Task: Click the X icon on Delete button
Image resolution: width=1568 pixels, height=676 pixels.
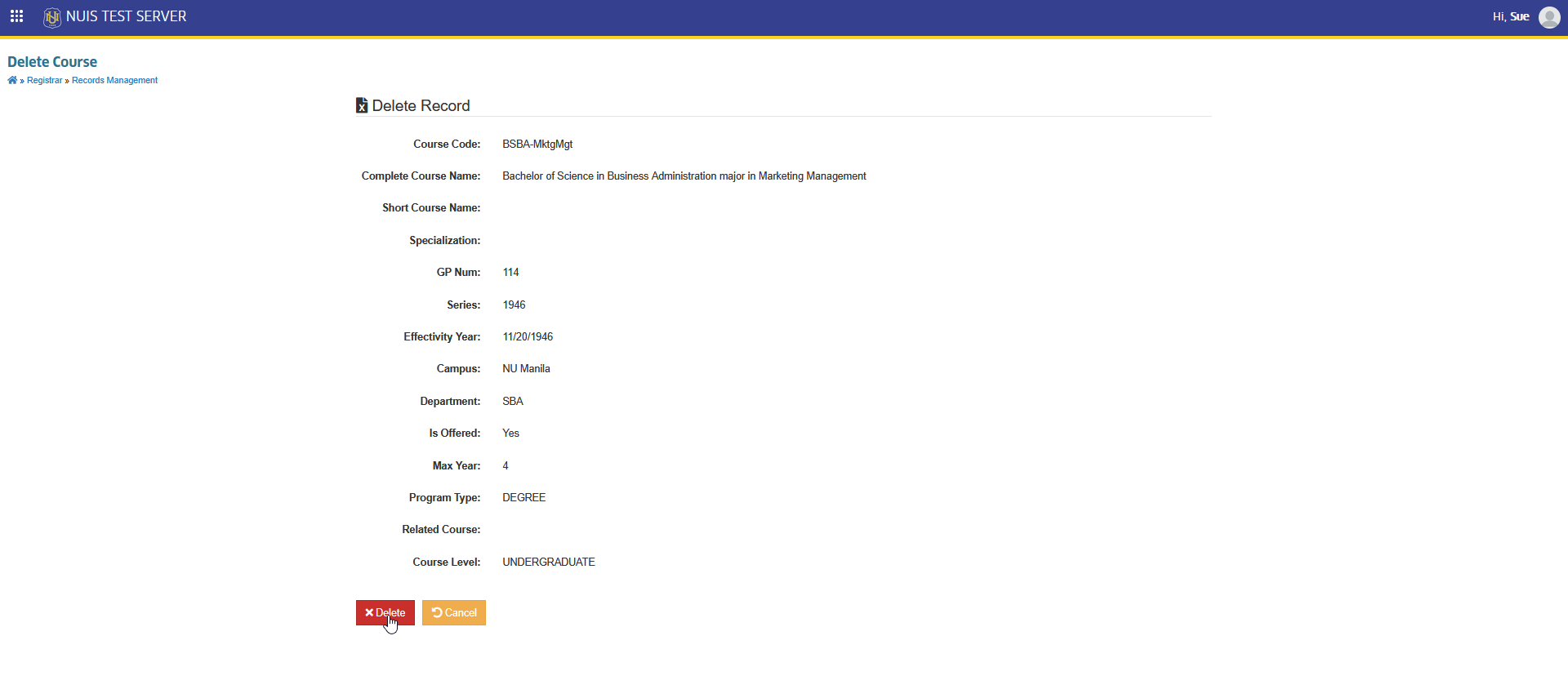Action: (x=369, y=612)
